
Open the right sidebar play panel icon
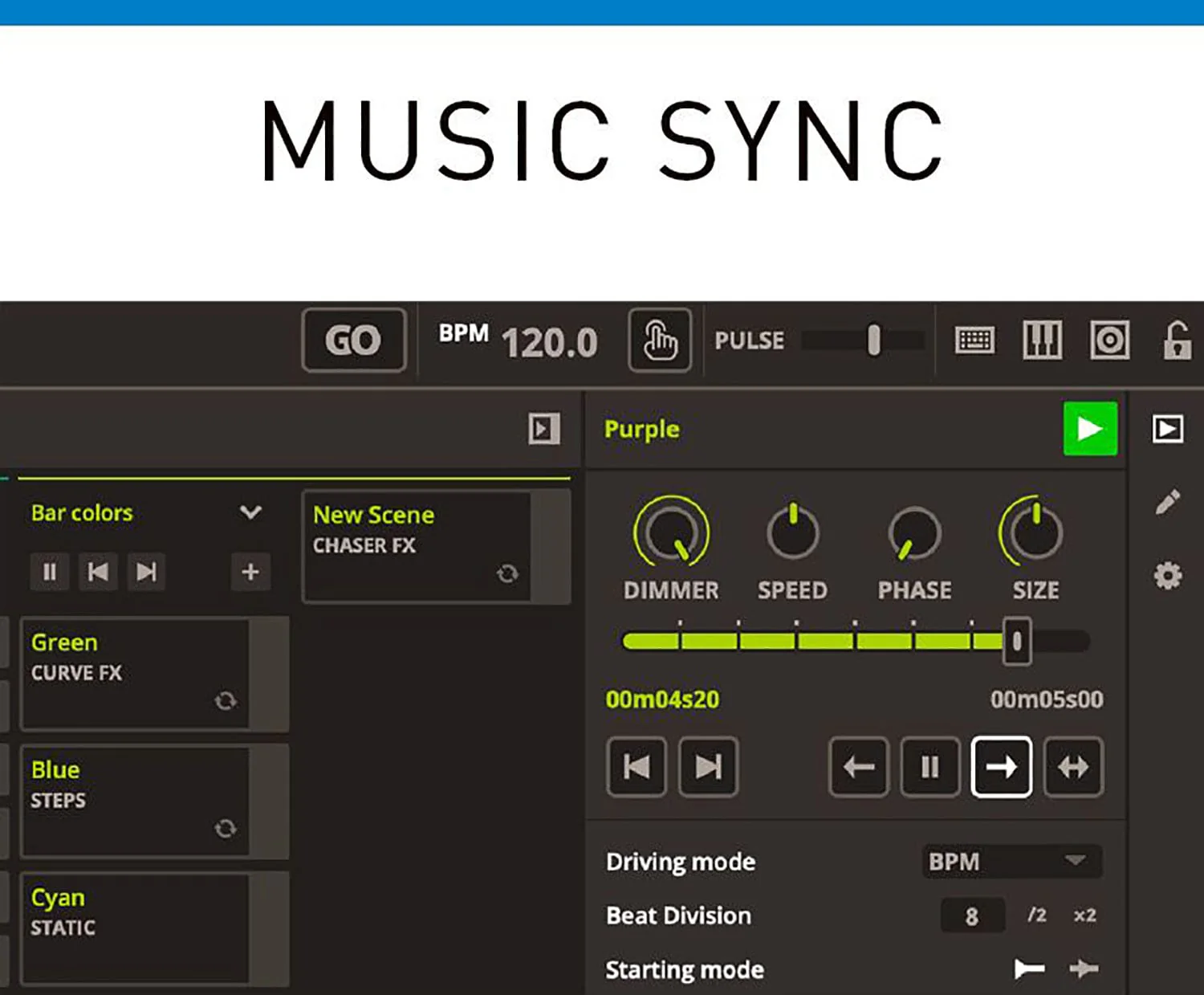coord(1168,429)
